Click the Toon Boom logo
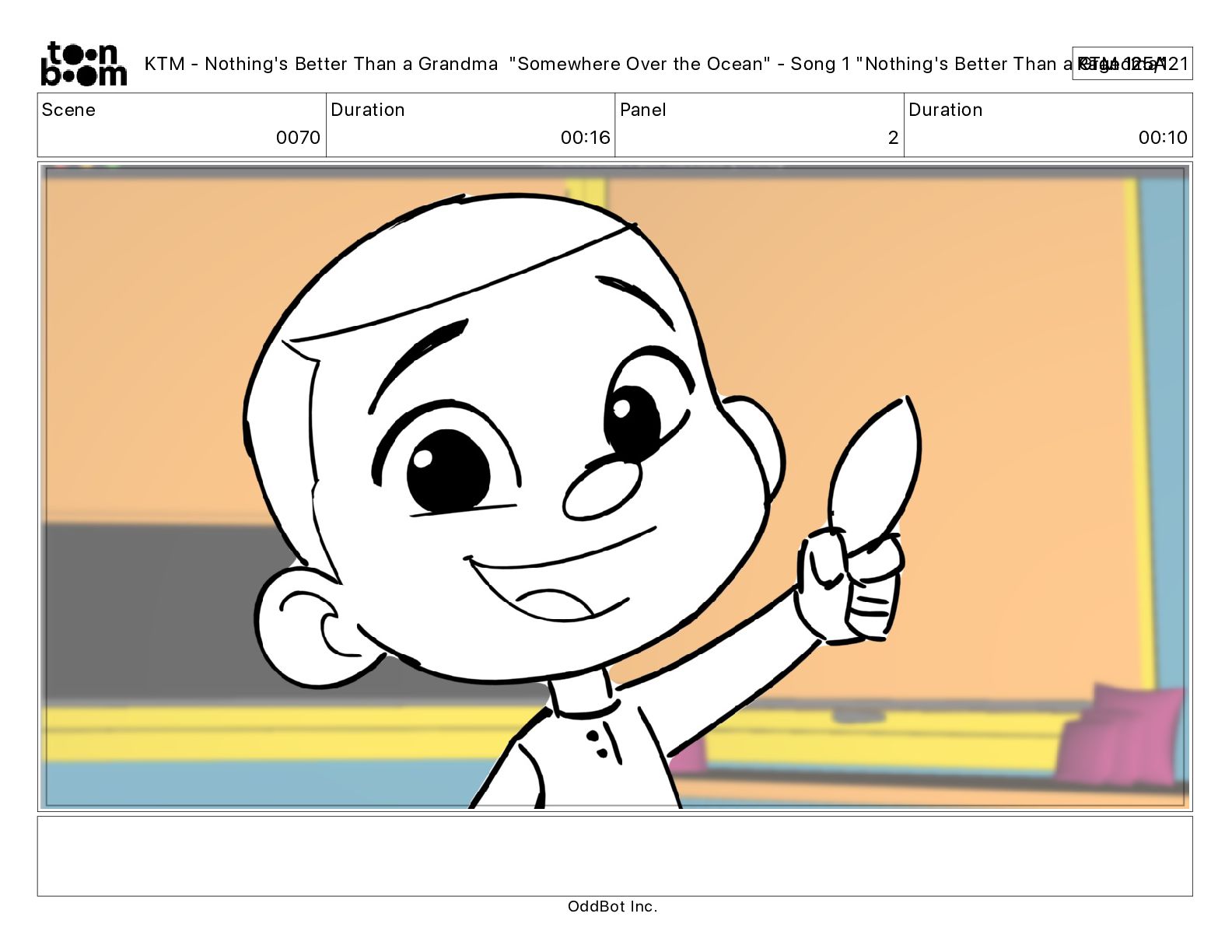Image resolution: width=1232 pixels, height=952 pixels. pos(83,64)
